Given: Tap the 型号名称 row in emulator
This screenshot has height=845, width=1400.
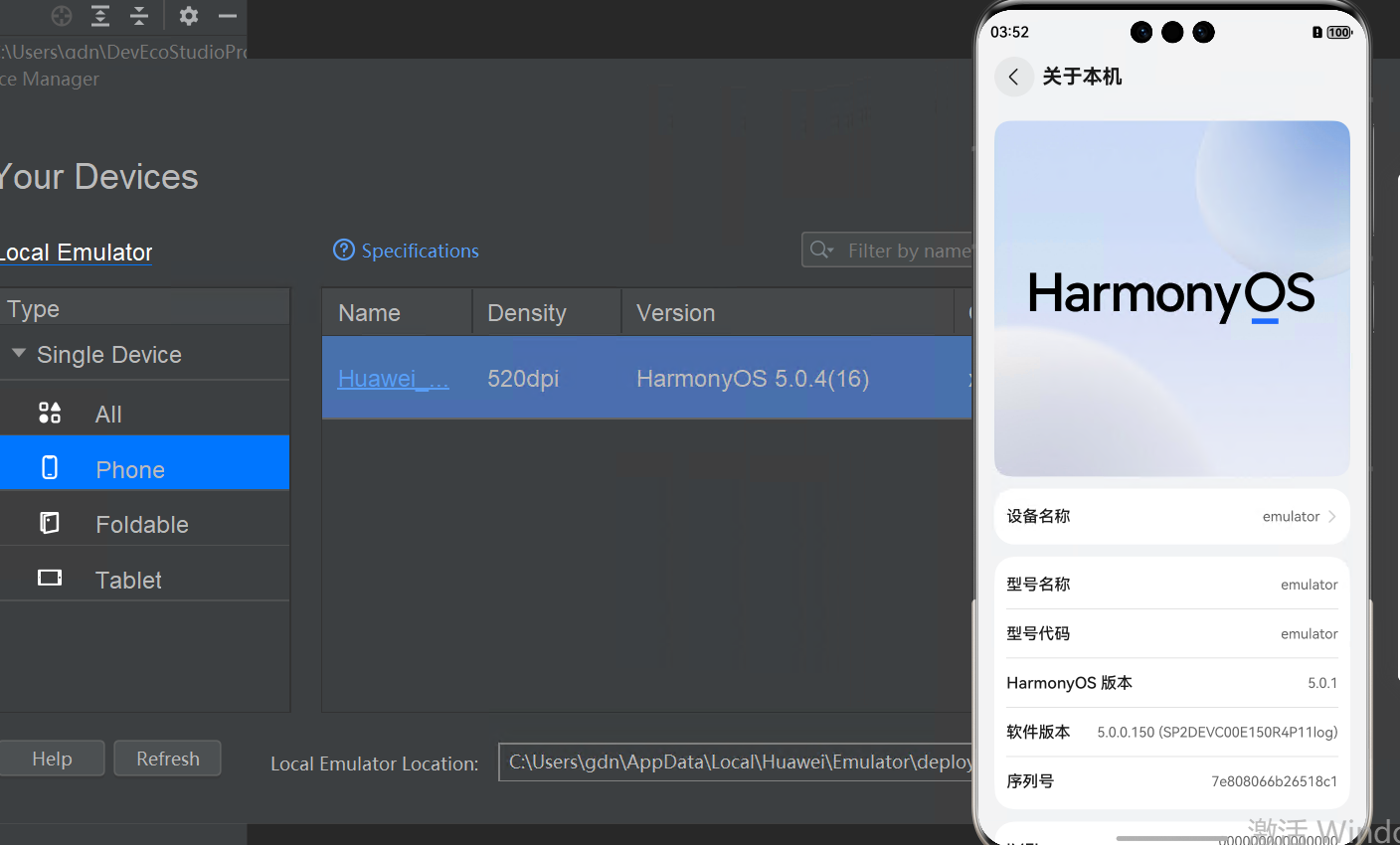Looking at the screenshot, I should 1172,585.
